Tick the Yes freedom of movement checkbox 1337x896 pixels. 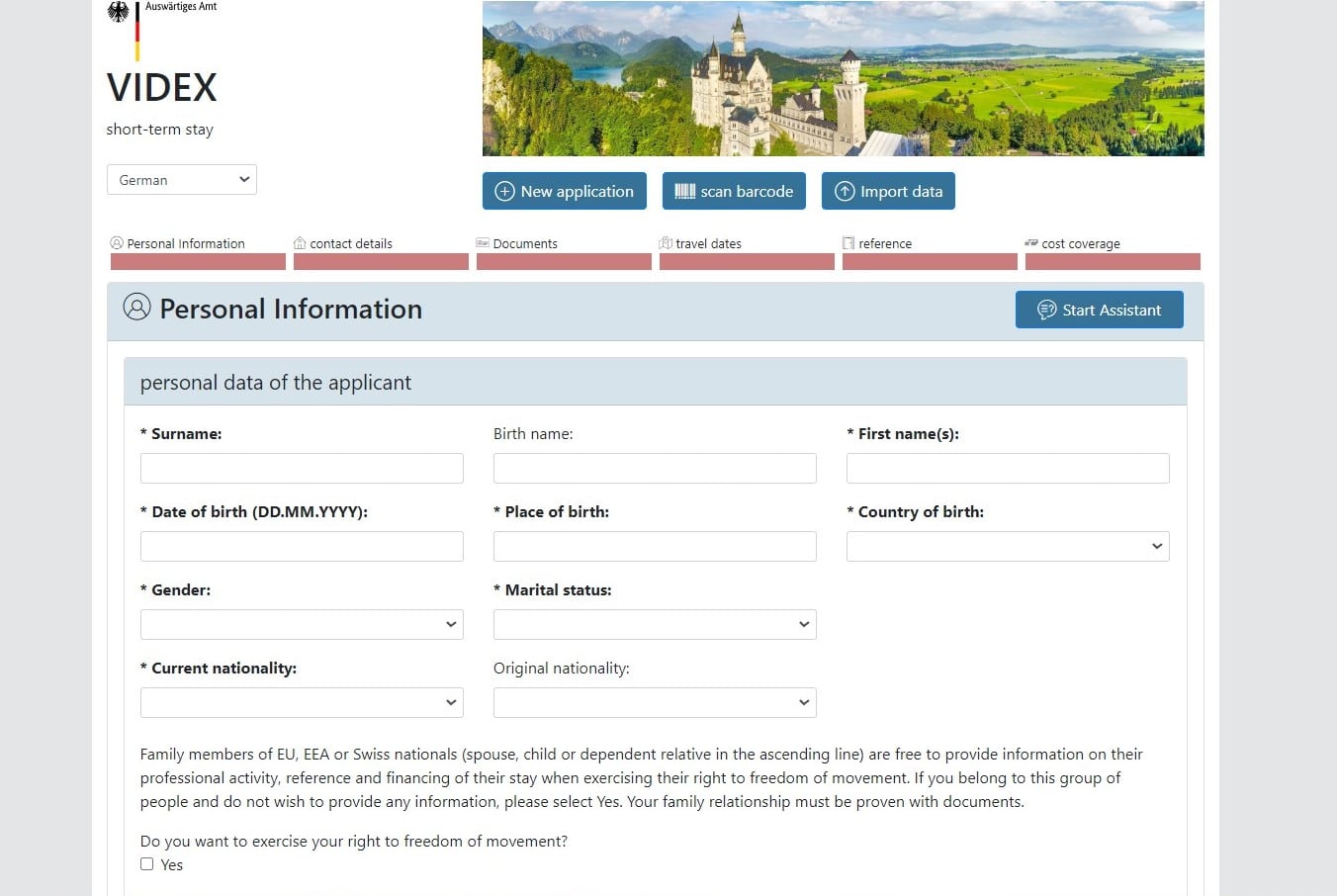(147, 863)
